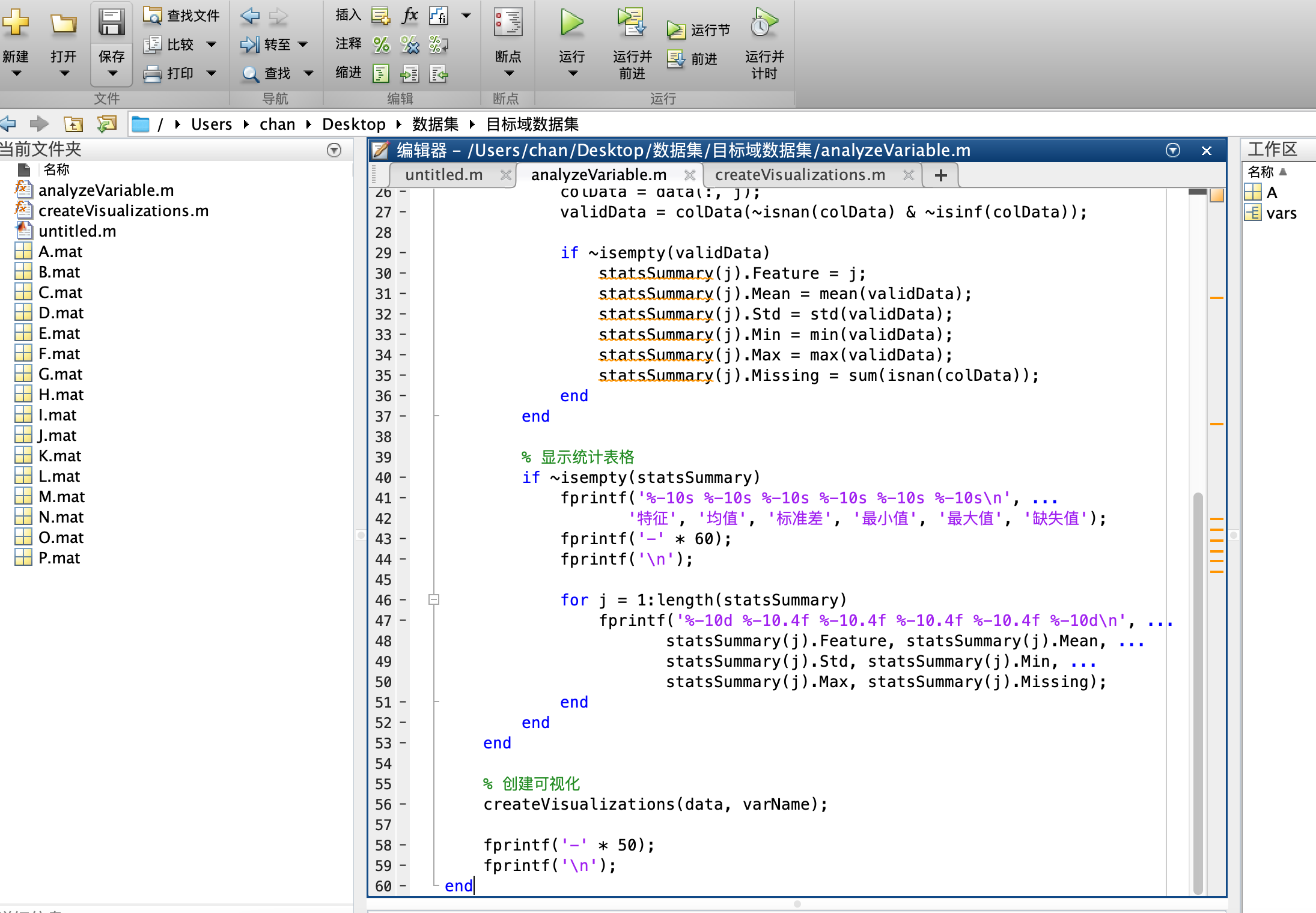Viewport: 1316px width, 913px height.
Task: Select A.mat in the file list
Action: tap(60, 252)
